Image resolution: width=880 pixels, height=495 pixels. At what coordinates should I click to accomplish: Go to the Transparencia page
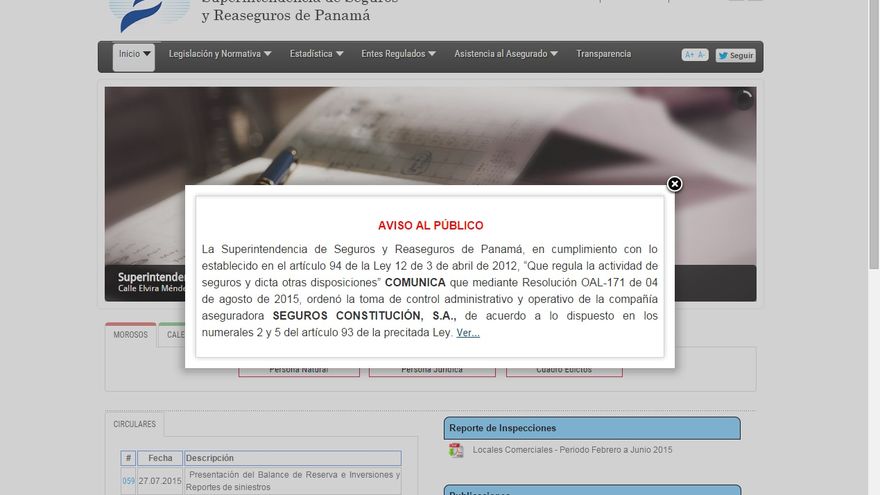[603, 54]
